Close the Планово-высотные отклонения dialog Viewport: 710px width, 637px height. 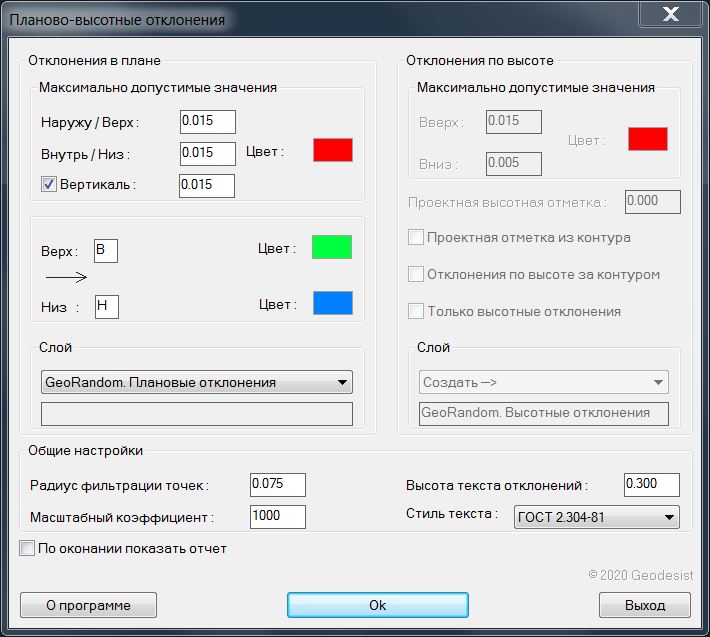click(670, 16)
